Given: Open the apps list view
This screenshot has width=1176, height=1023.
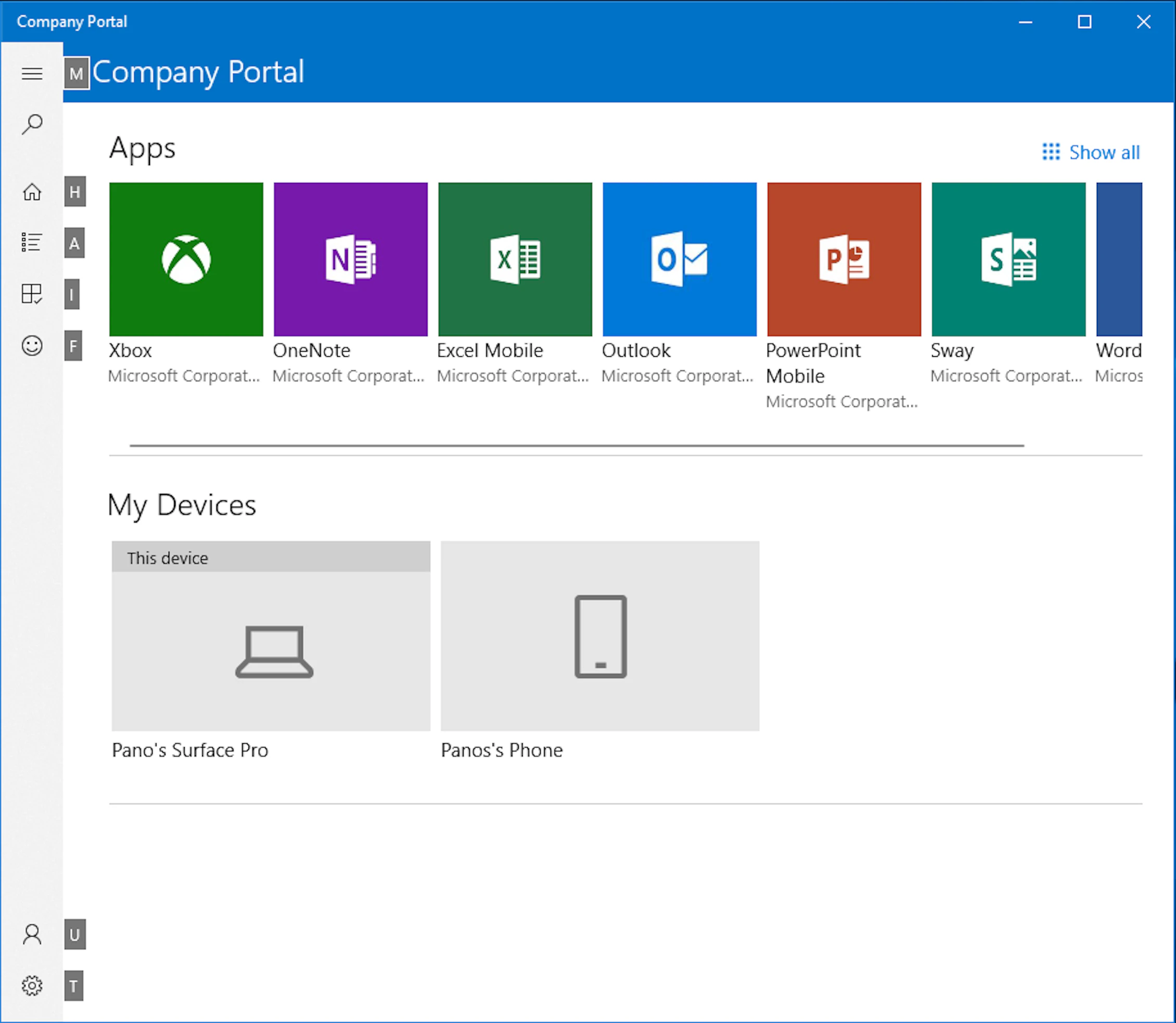Looking at the screenshot, I should pos(32,242).
